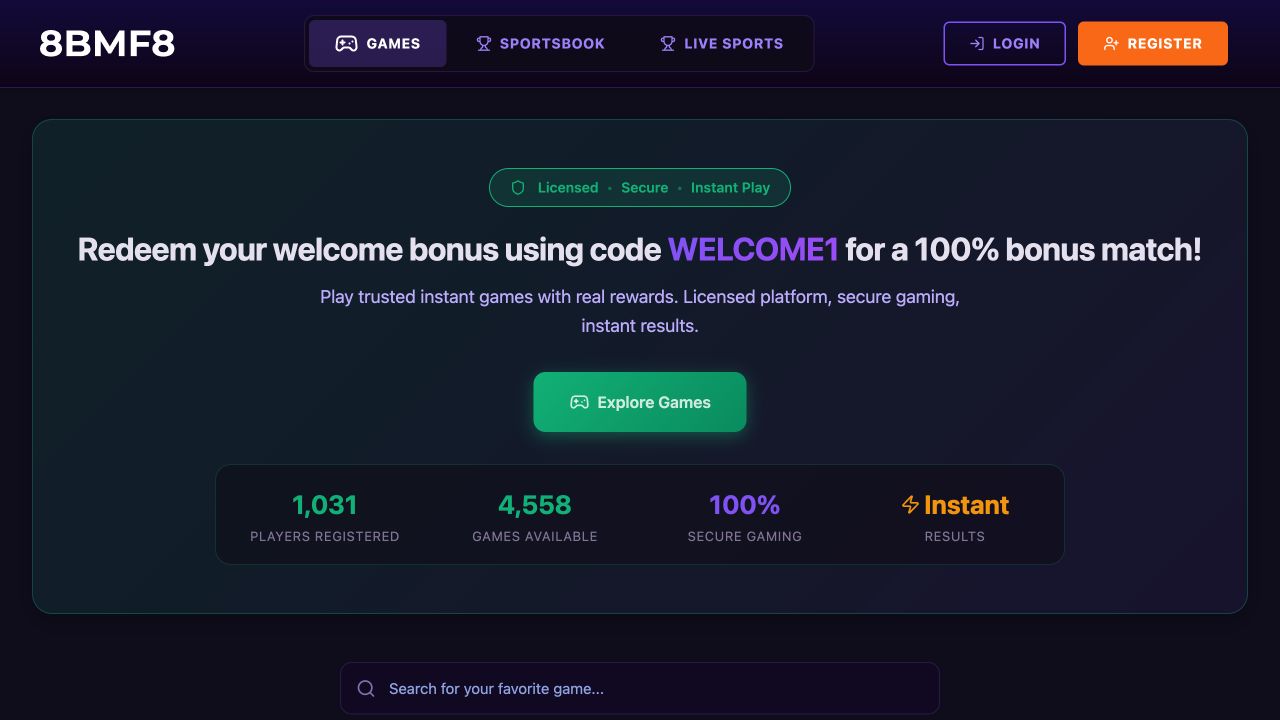This screenshot has width=1280, height=720.
Task: Click the trophy icon beside Live Sports
Action: pos(668,44)
